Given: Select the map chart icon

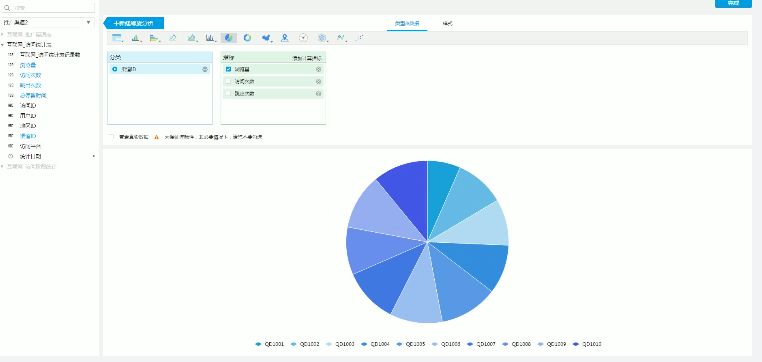Looking at the screenshot, I should pyautogui.click(x=266, y=38).
